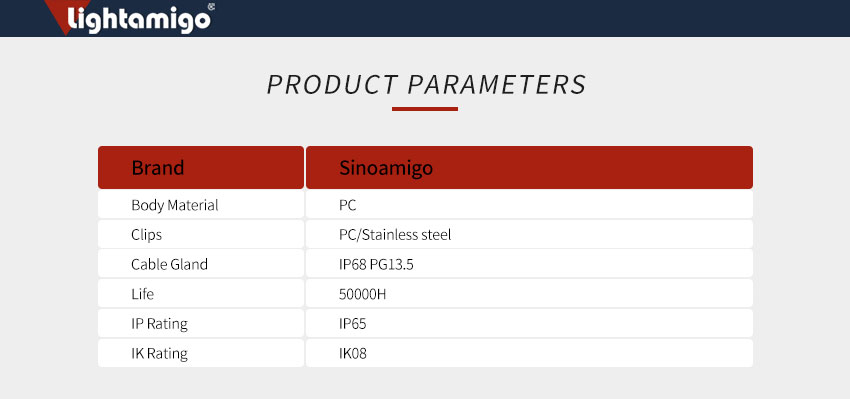
Task: Select the Brand header cell
Action: (201, 168)
